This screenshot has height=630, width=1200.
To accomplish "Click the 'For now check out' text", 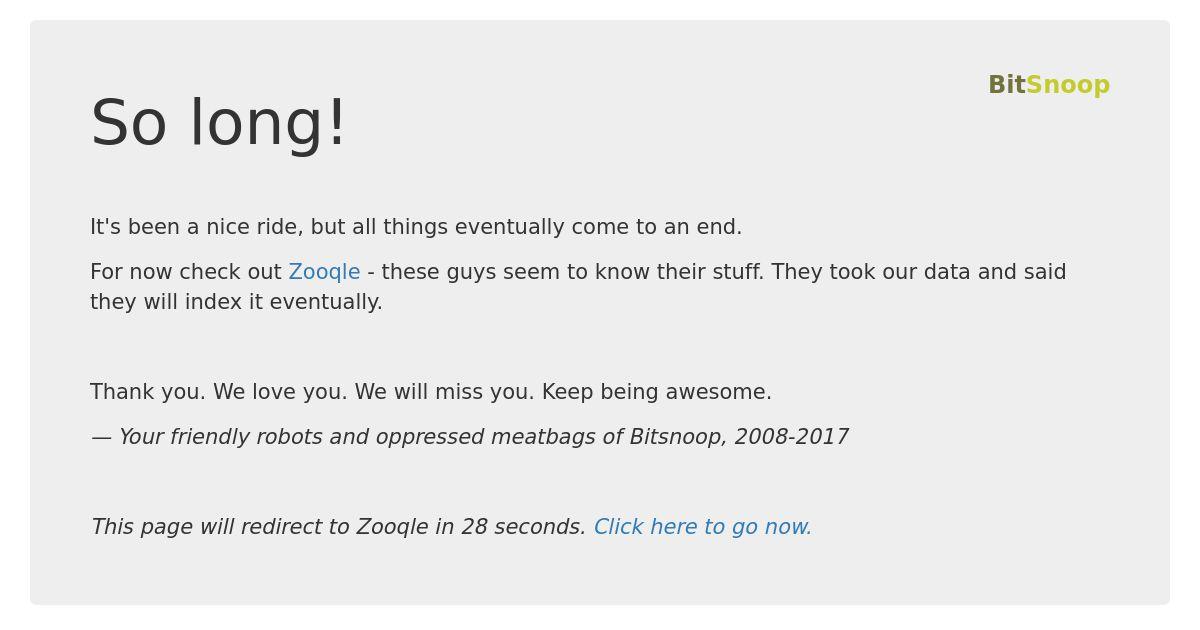I will [x=186, y=272].
